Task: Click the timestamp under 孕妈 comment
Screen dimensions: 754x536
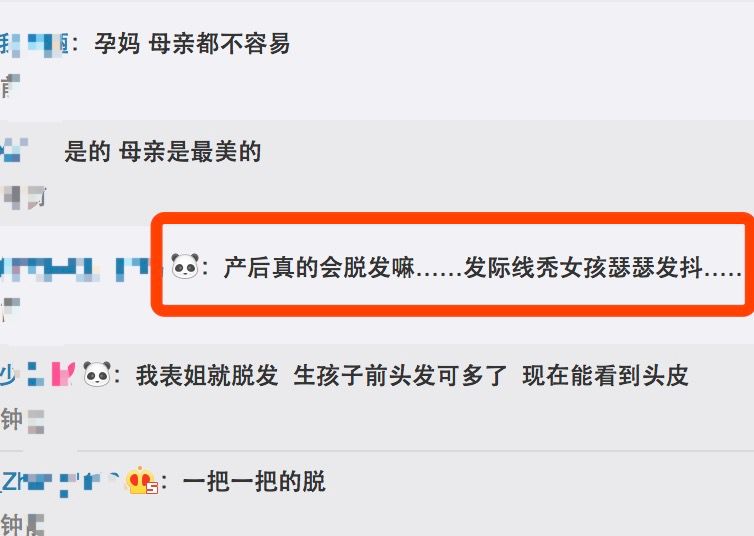Action: [10, 87]
